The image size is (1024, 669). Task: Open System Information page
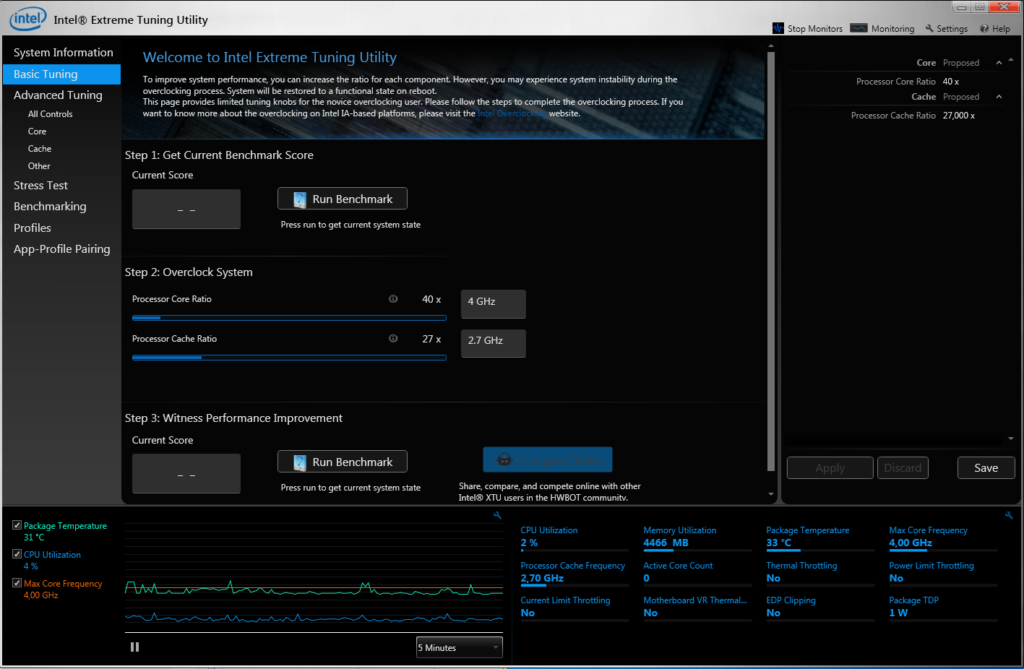[x=63, y=52]
